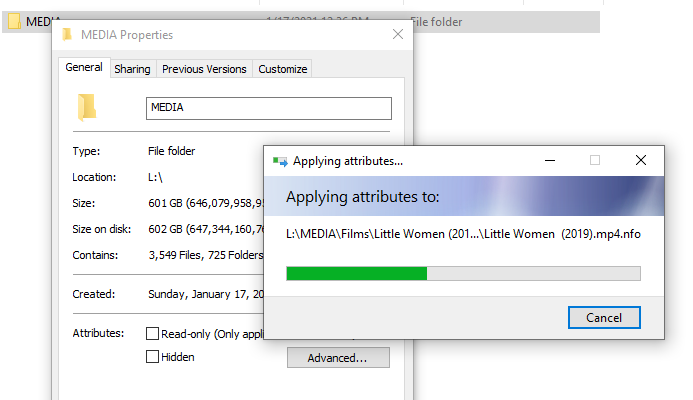Open the Advanced attributes dialog
This screenshot has height=400, width=693.
[338, 358]
